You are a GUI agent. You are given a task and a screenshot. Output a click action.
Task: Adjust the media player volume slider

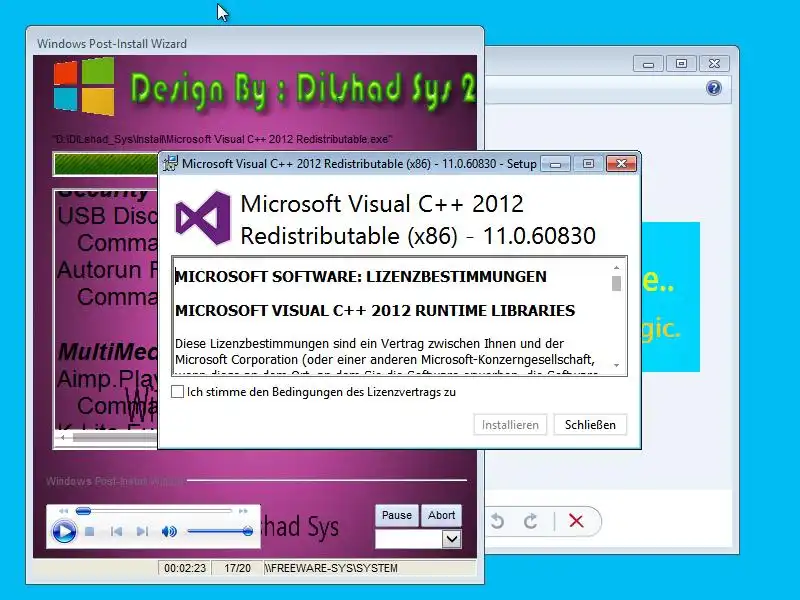tap(220, 532)
